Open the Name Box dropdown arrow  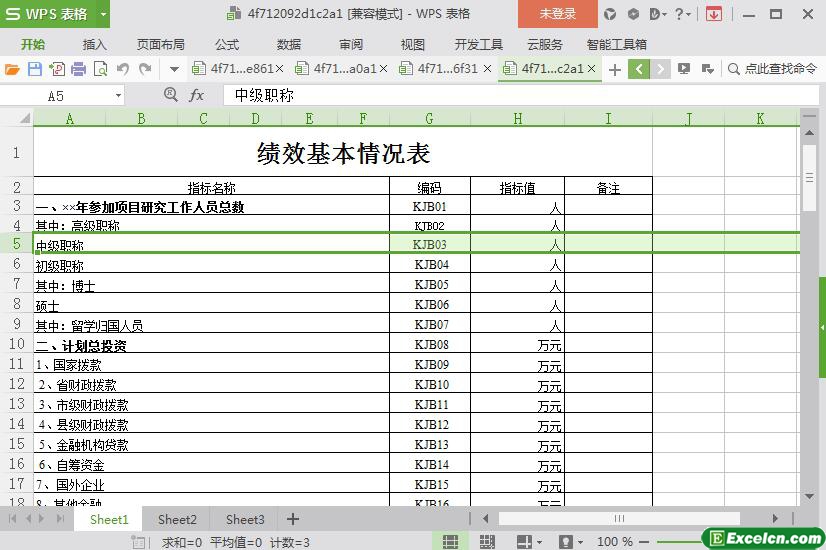pos(119,96)
